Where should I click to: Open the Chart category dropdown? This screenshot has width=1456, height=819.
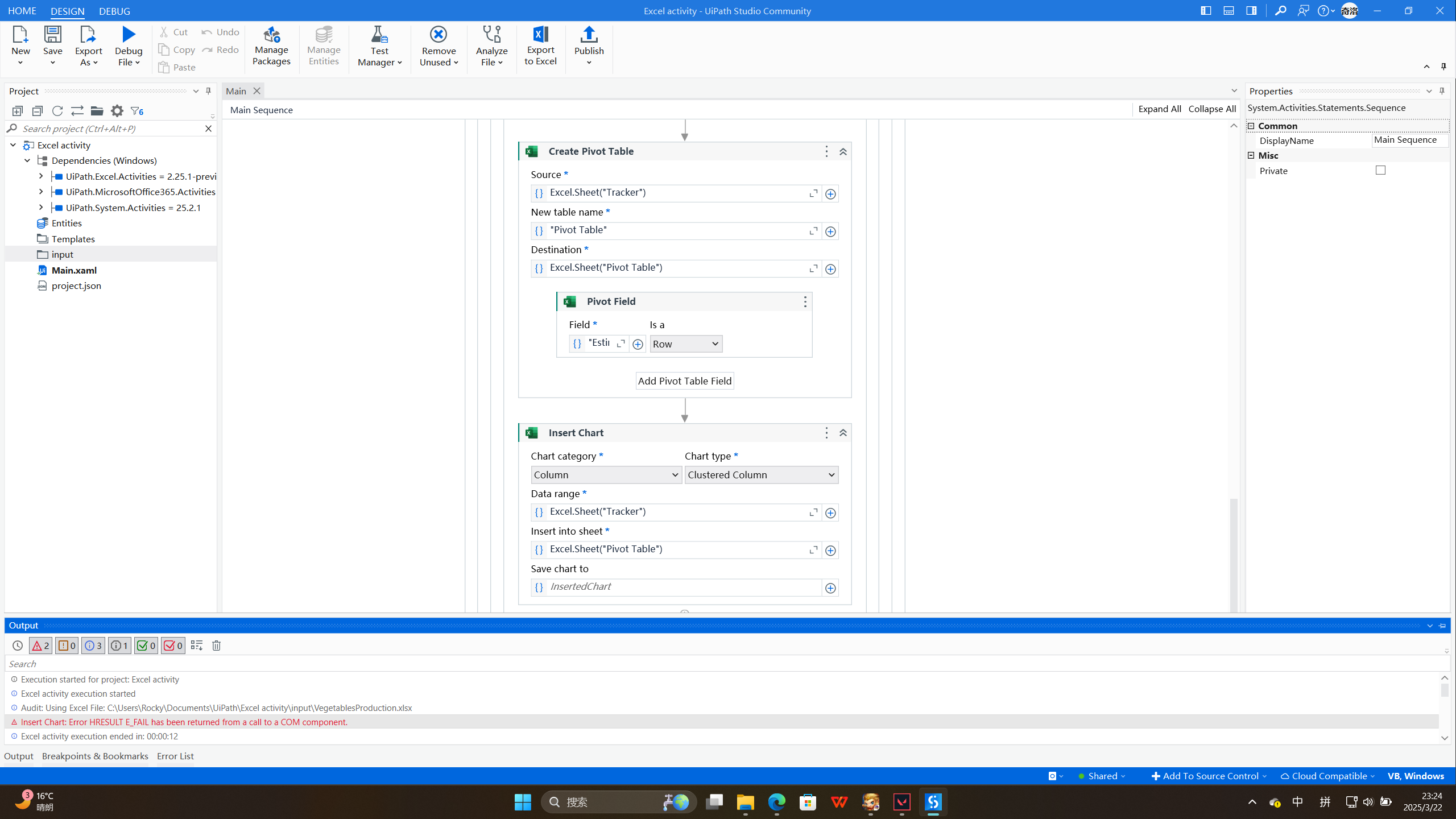click(606, 475)
